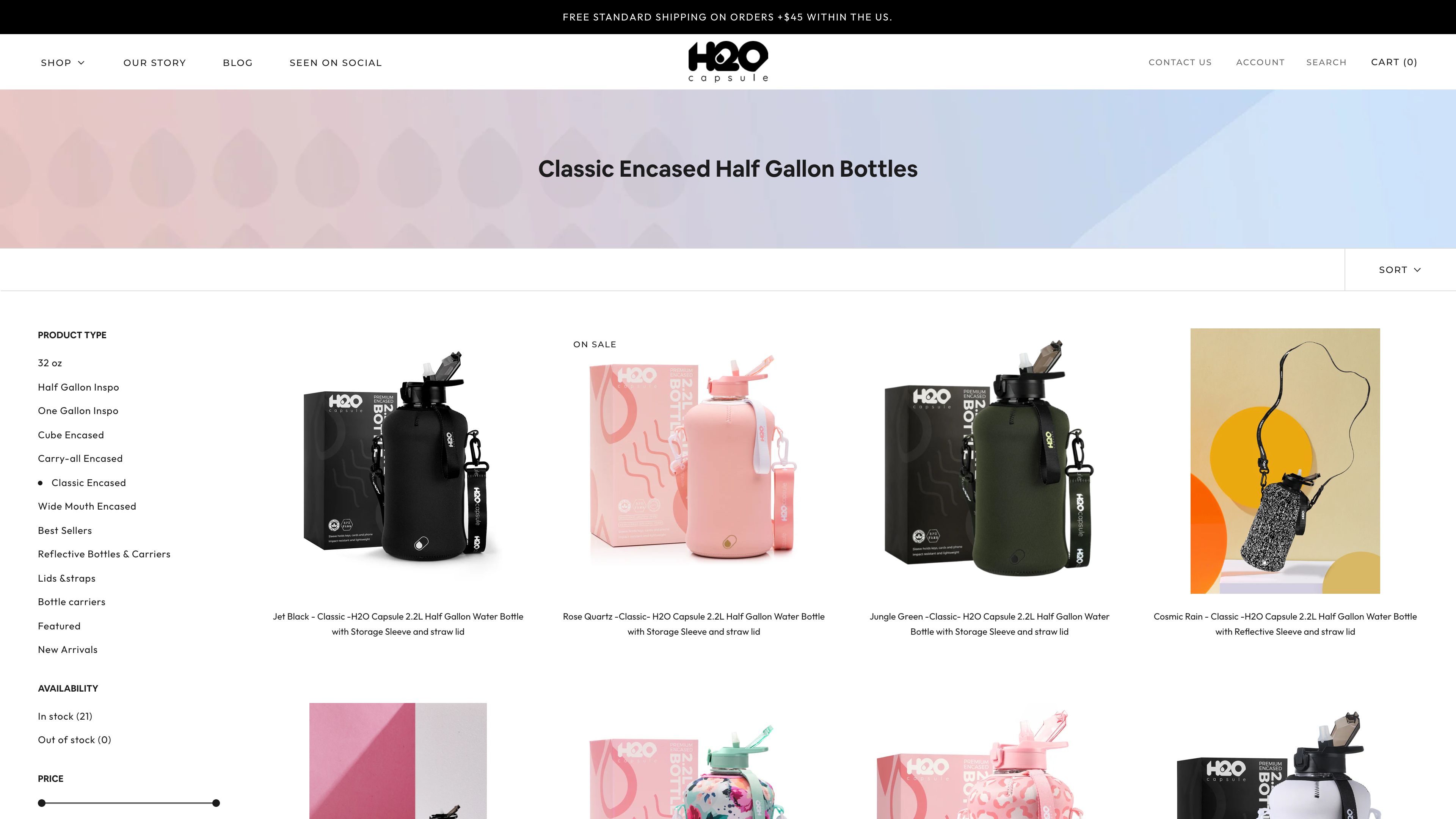This screenshot has width=1456, height=819.
Task: Open Rose Quartz bottle product image
Action: point(693,461)
